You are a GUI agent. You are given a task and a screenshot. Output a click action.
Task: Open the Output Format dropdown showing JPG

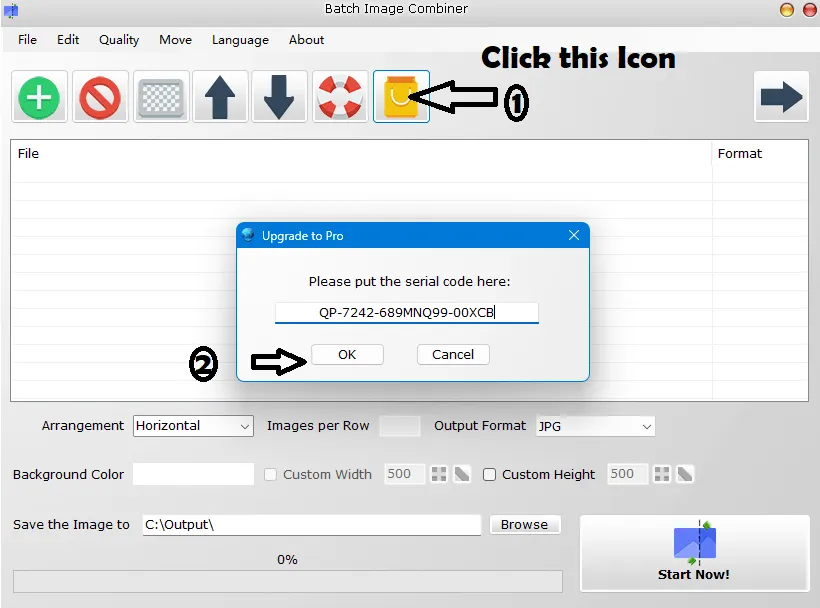(595, 426)
